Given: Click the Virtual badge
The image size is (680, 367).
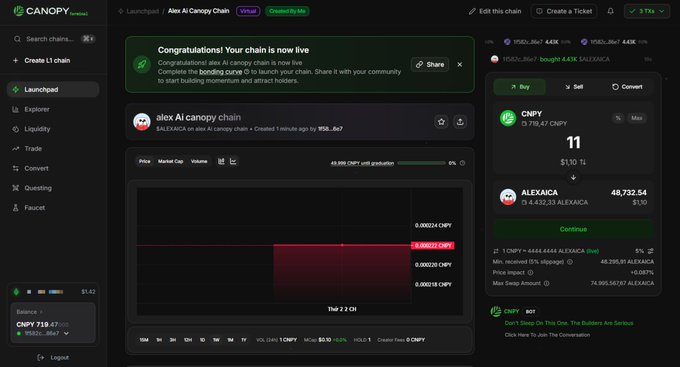Looking at the screenshot, I should click(x=248, y=11).
